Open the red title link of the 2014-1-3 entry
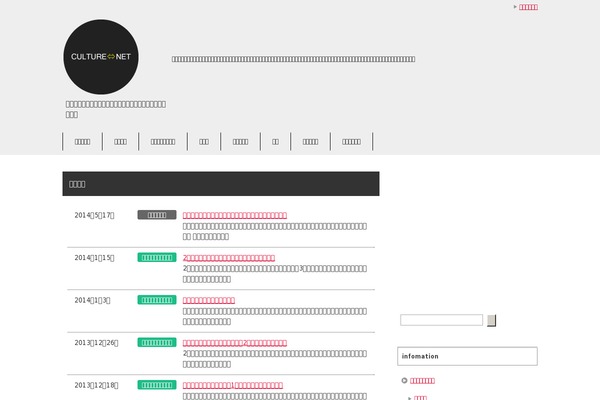Screen dimensions: 600x400 [209, 300]
